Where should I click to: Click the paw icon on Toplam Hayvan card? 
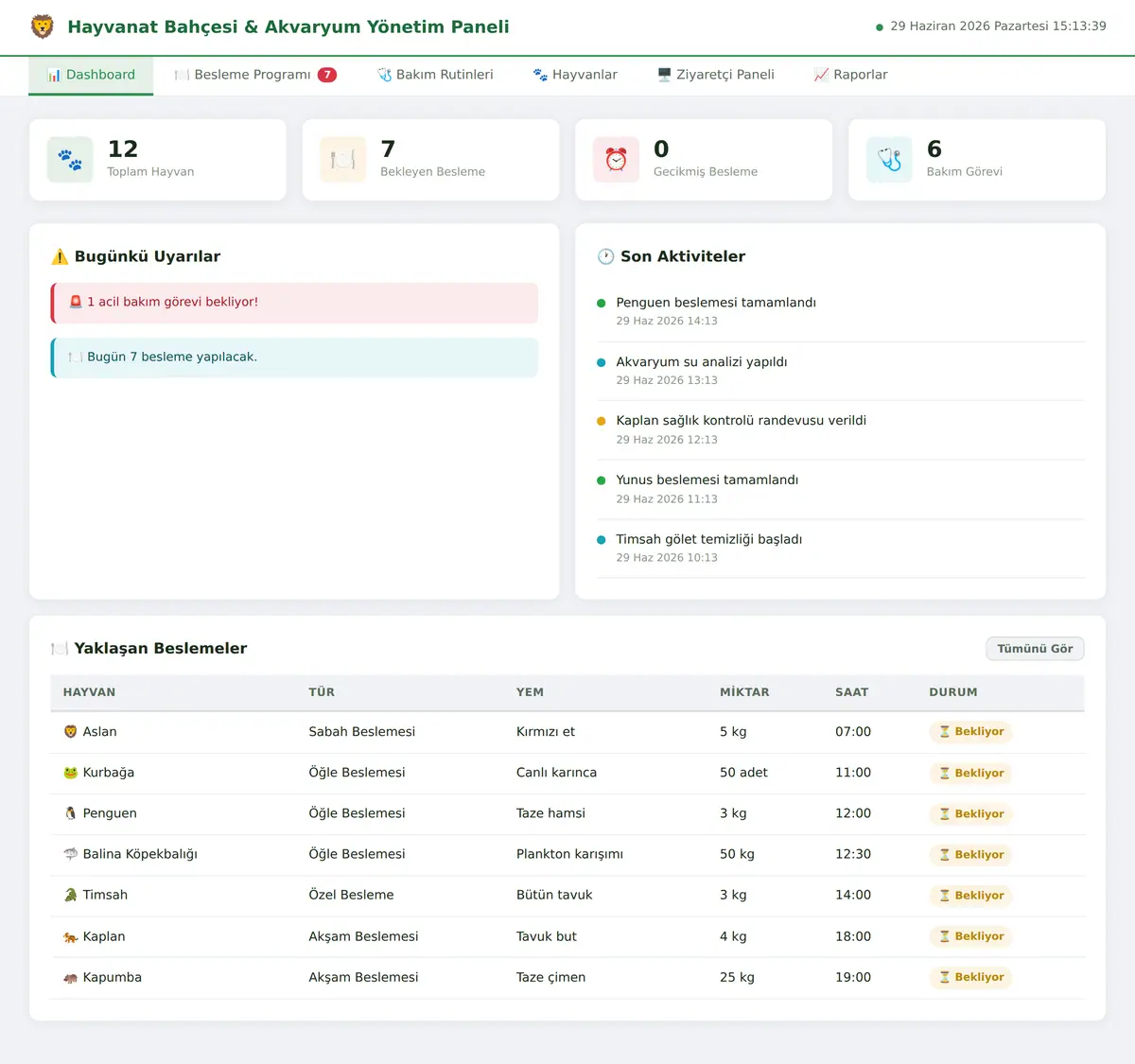pos(70,160)
